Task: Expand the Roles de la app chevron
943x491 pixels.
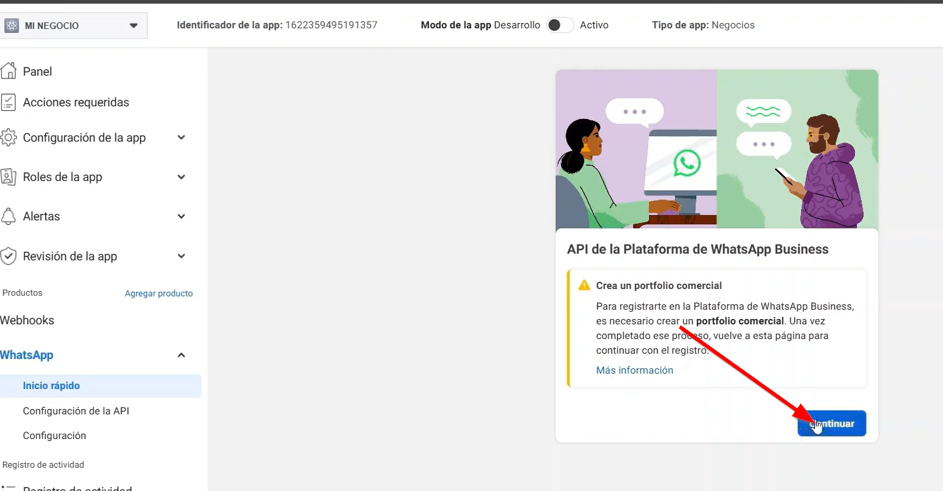Action: [x=181, y=177]
